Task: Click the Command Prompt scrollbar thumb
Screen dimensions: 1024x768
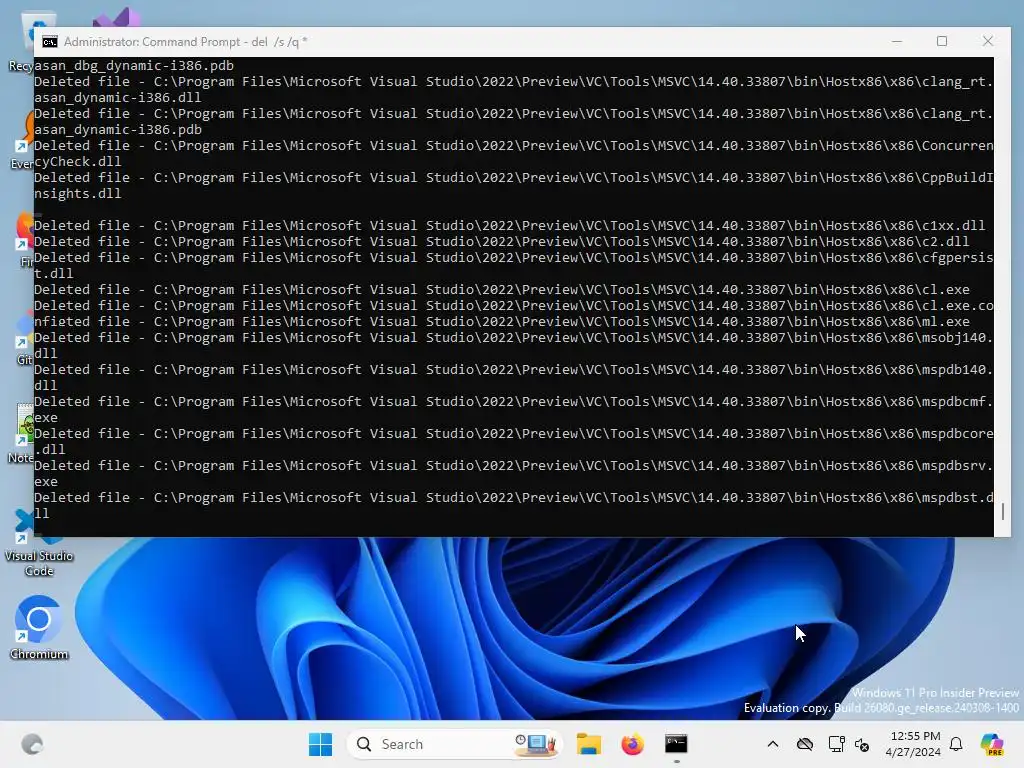Action: (x=1002, y=511)
